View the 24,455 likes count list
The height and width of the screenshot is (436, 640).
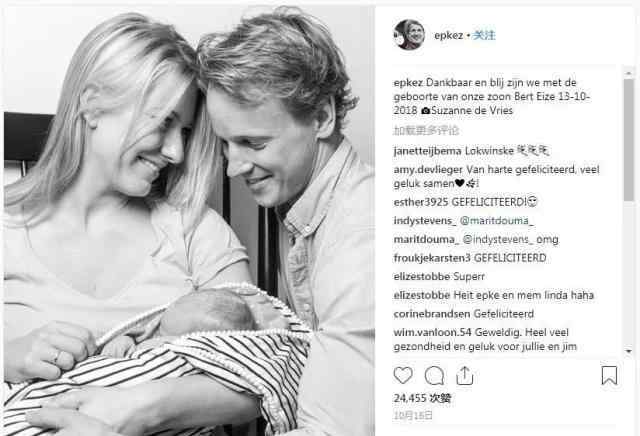(422, 398)
